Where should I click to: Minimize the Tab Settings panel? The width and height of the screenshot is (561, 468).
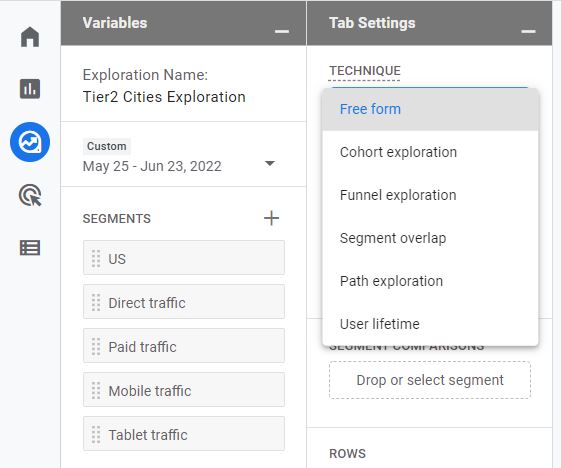pos(528,31)
